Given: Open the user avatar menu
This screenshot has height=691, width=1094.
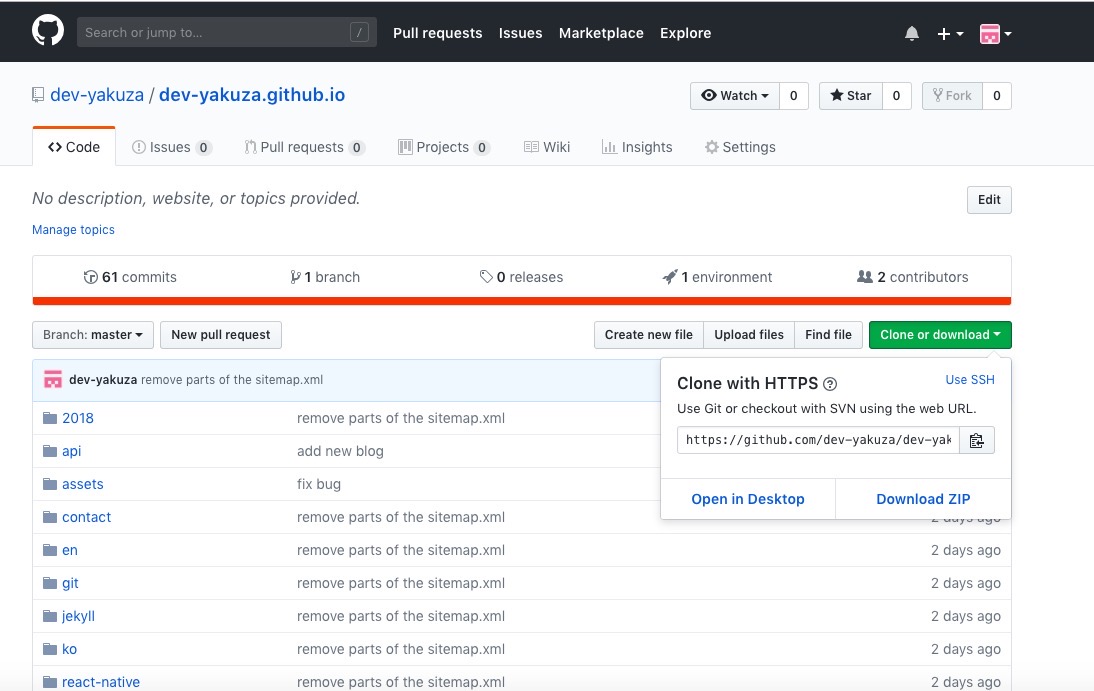Looking at the screenshot, I should click(996, 34).
